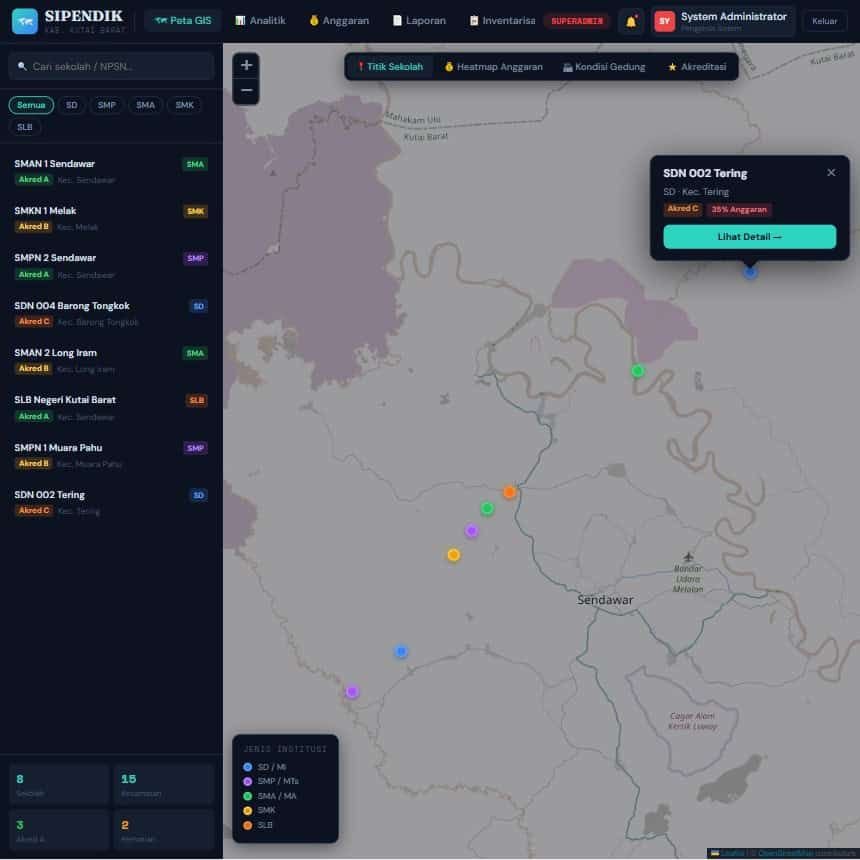Filter schools by SMA chip

pyautogui.click(x=145, y=105)
